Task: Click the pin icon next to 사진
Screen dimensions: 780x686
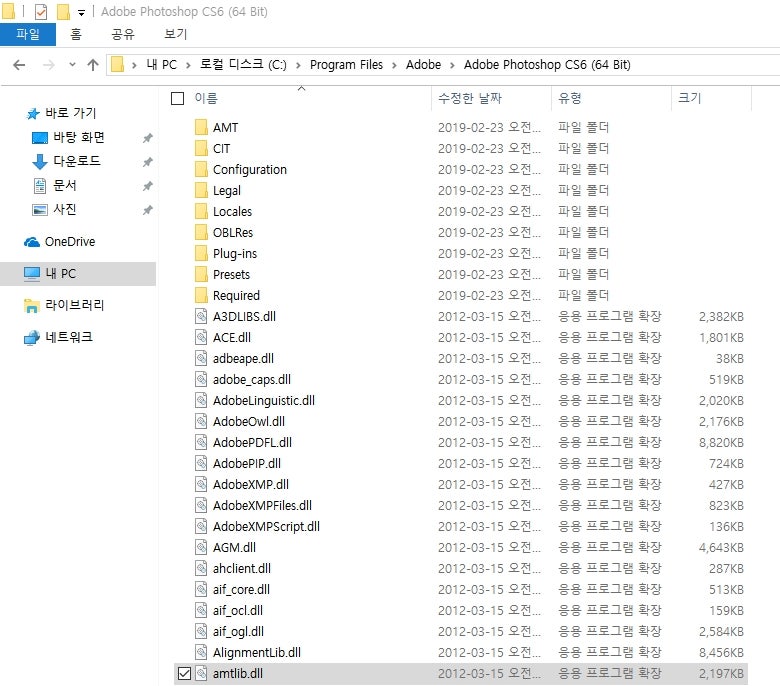Action: click(x=148, y=210)
